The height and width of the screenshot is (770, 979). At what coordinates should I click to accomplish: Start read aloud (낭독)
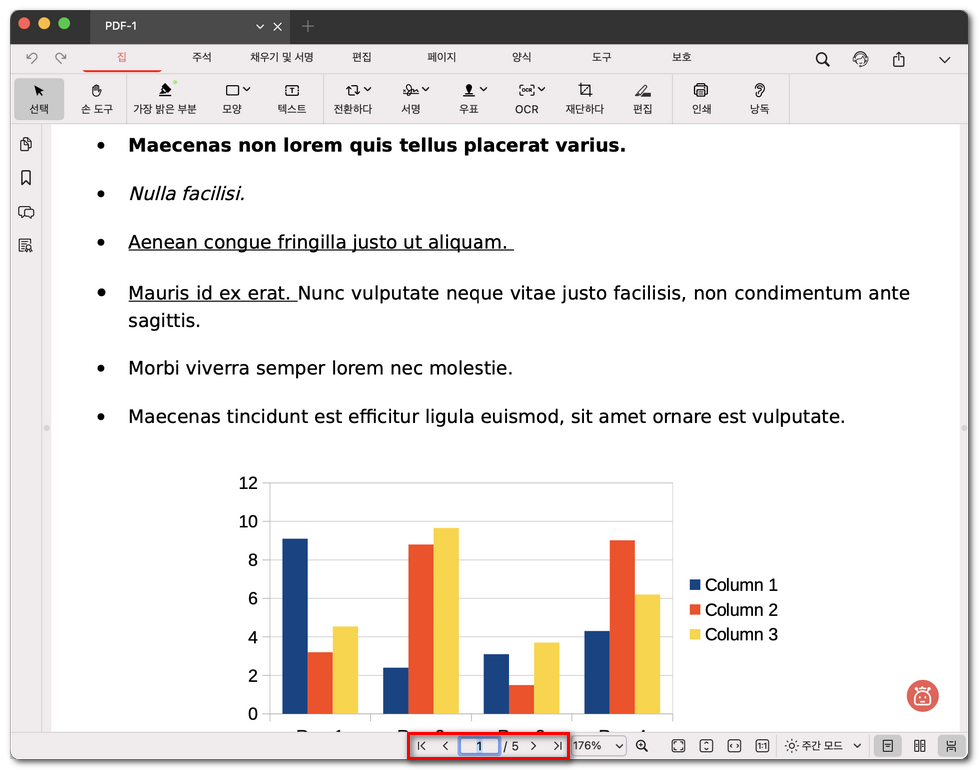[x=759, y=98]
